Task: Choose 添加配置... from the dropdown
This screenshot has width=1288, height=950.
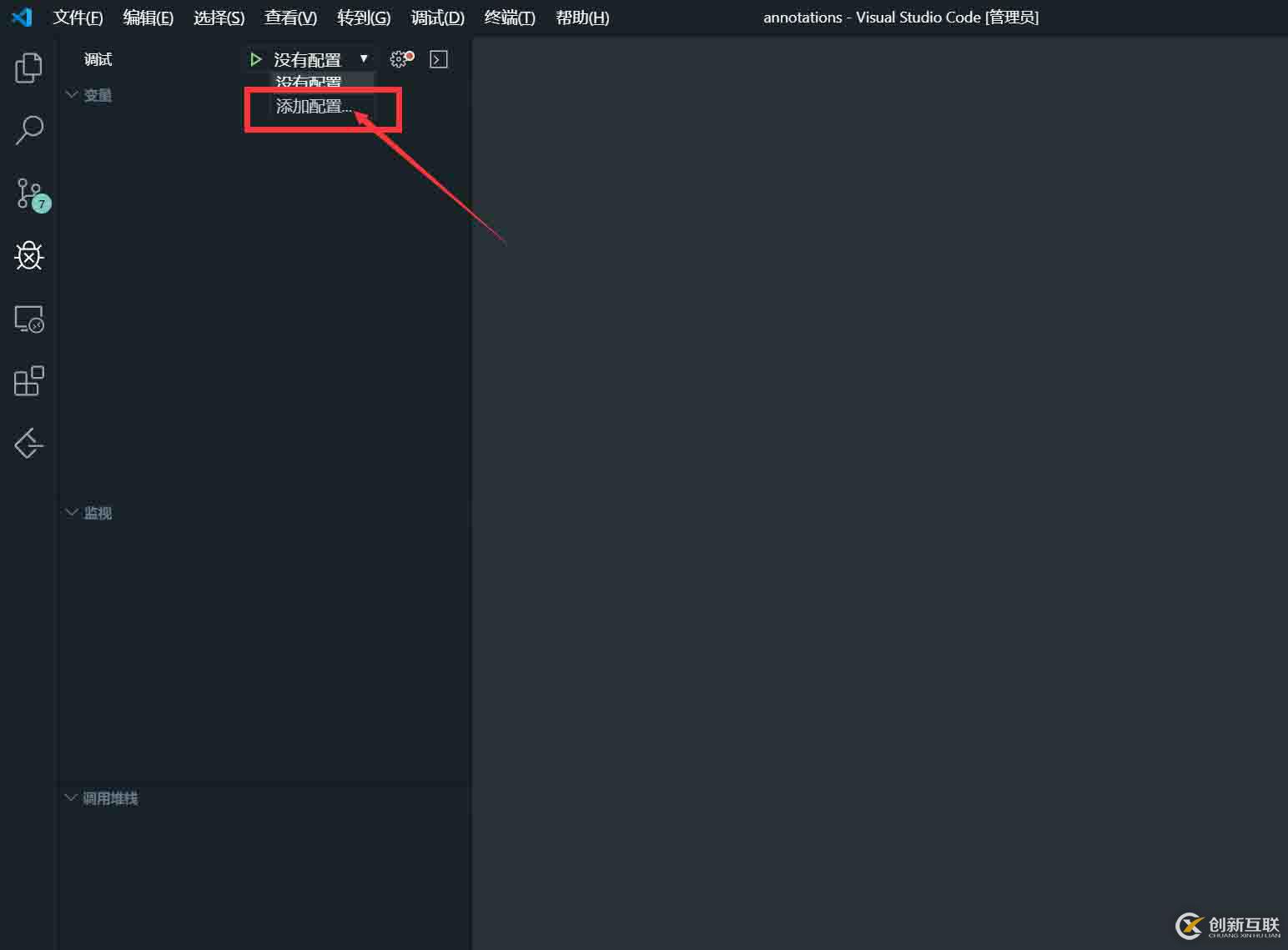Action: [x=314, y=106]
